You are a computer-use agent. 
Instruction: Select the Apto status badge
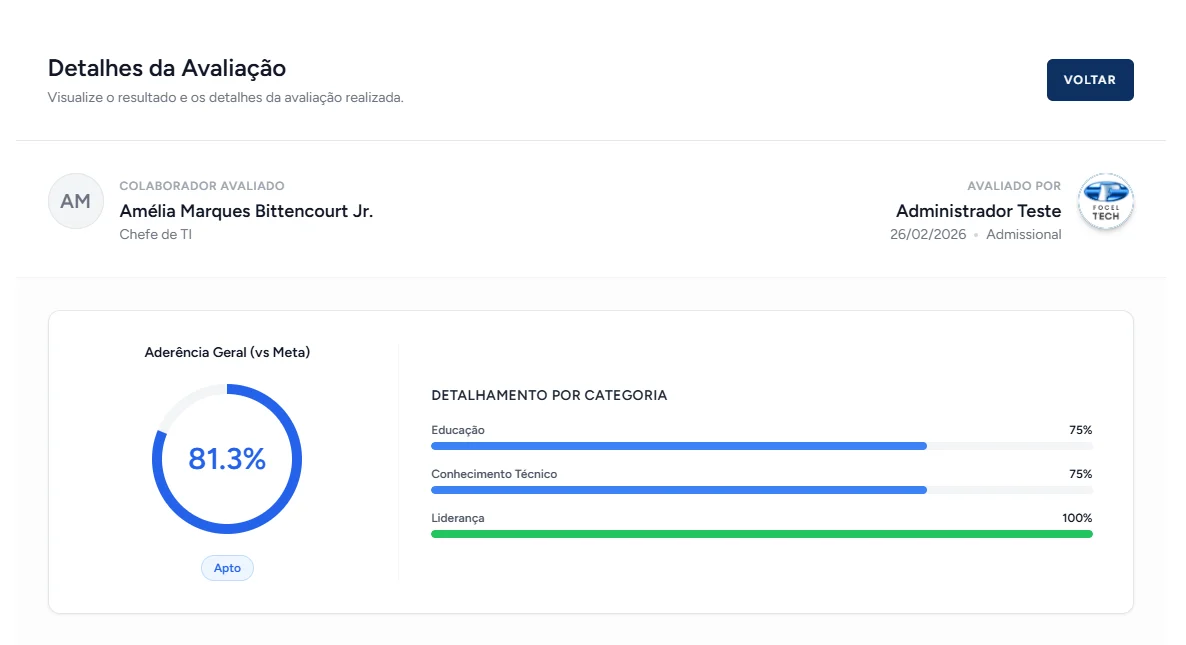tap(227, 568)
